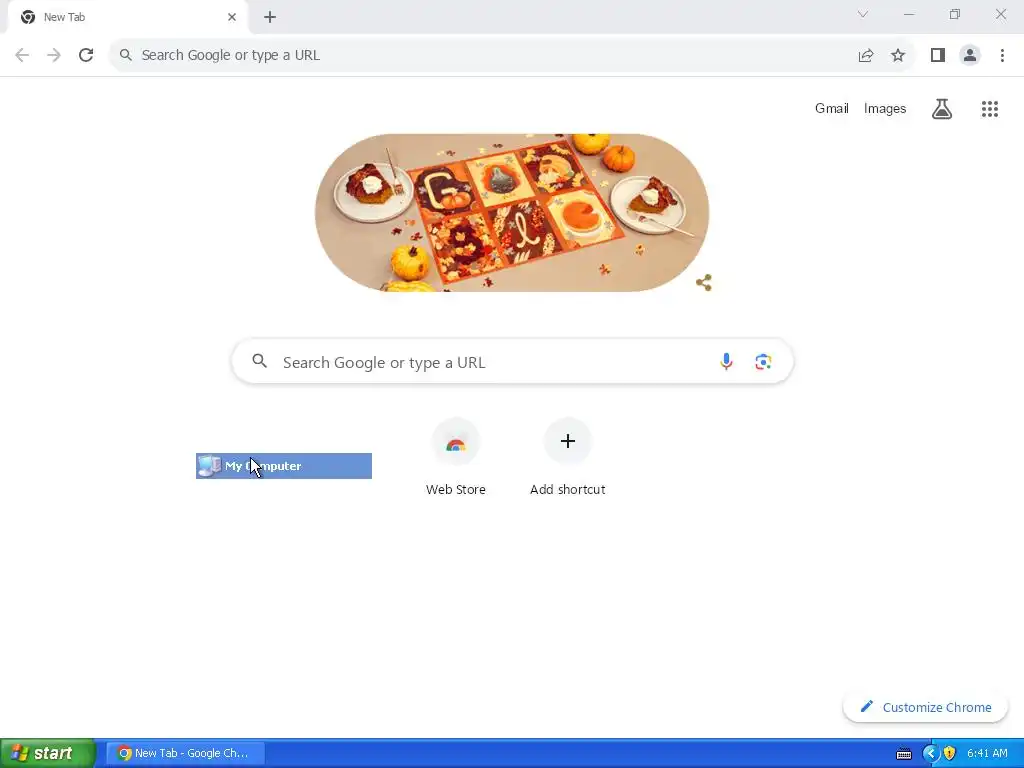
Task: Open a new tab with the plus button
Action: point(270,17)
